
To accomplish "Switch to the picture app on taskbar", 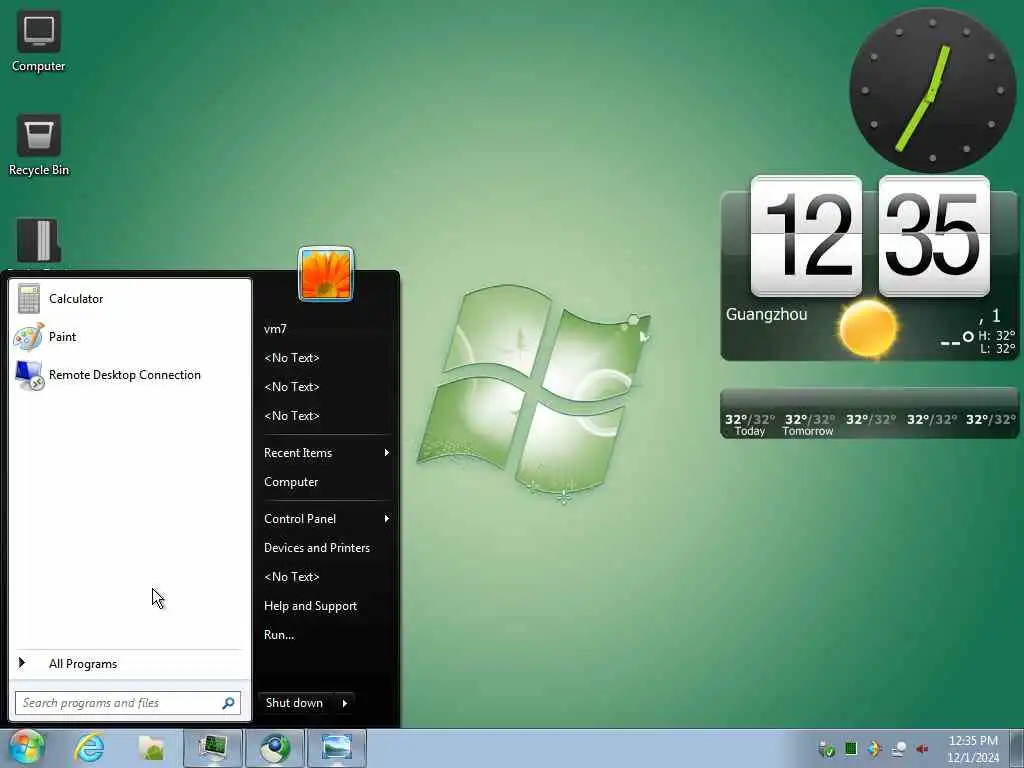I will point(337,748).
